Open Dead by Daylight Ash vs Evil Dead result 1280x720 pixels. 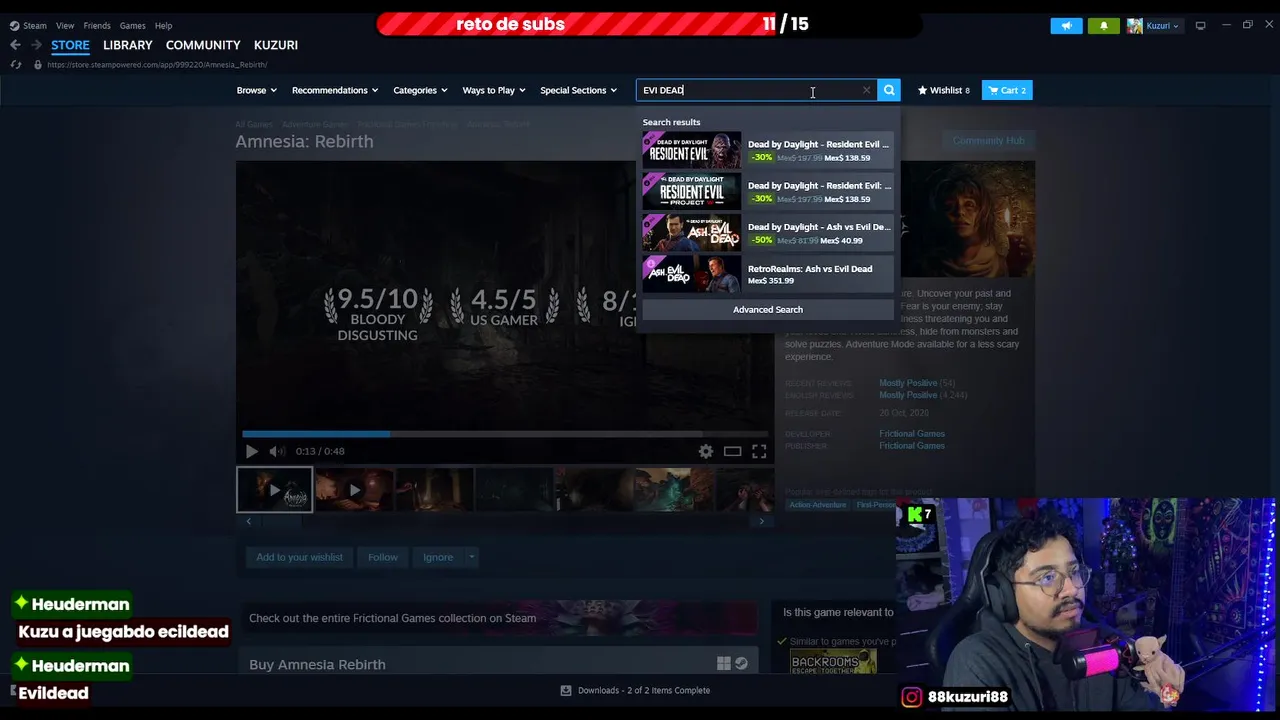point(767,232)
